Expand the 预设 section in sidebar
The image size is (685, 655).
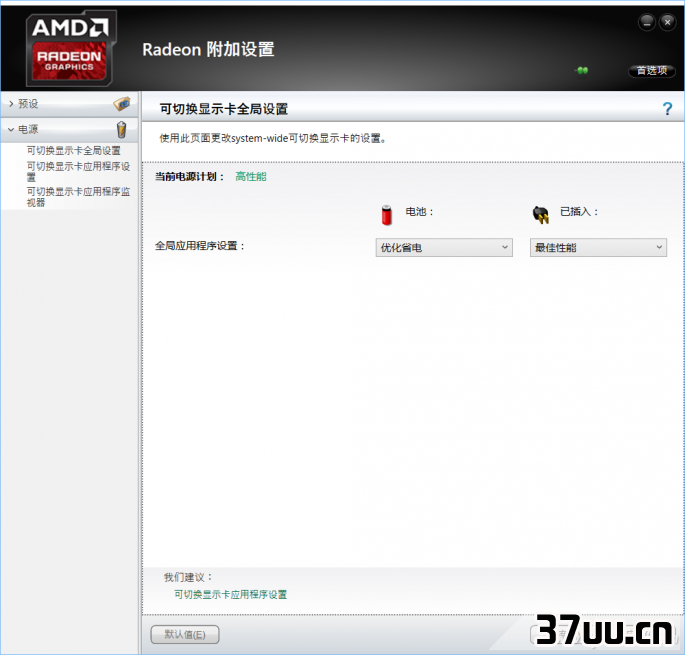69,104
